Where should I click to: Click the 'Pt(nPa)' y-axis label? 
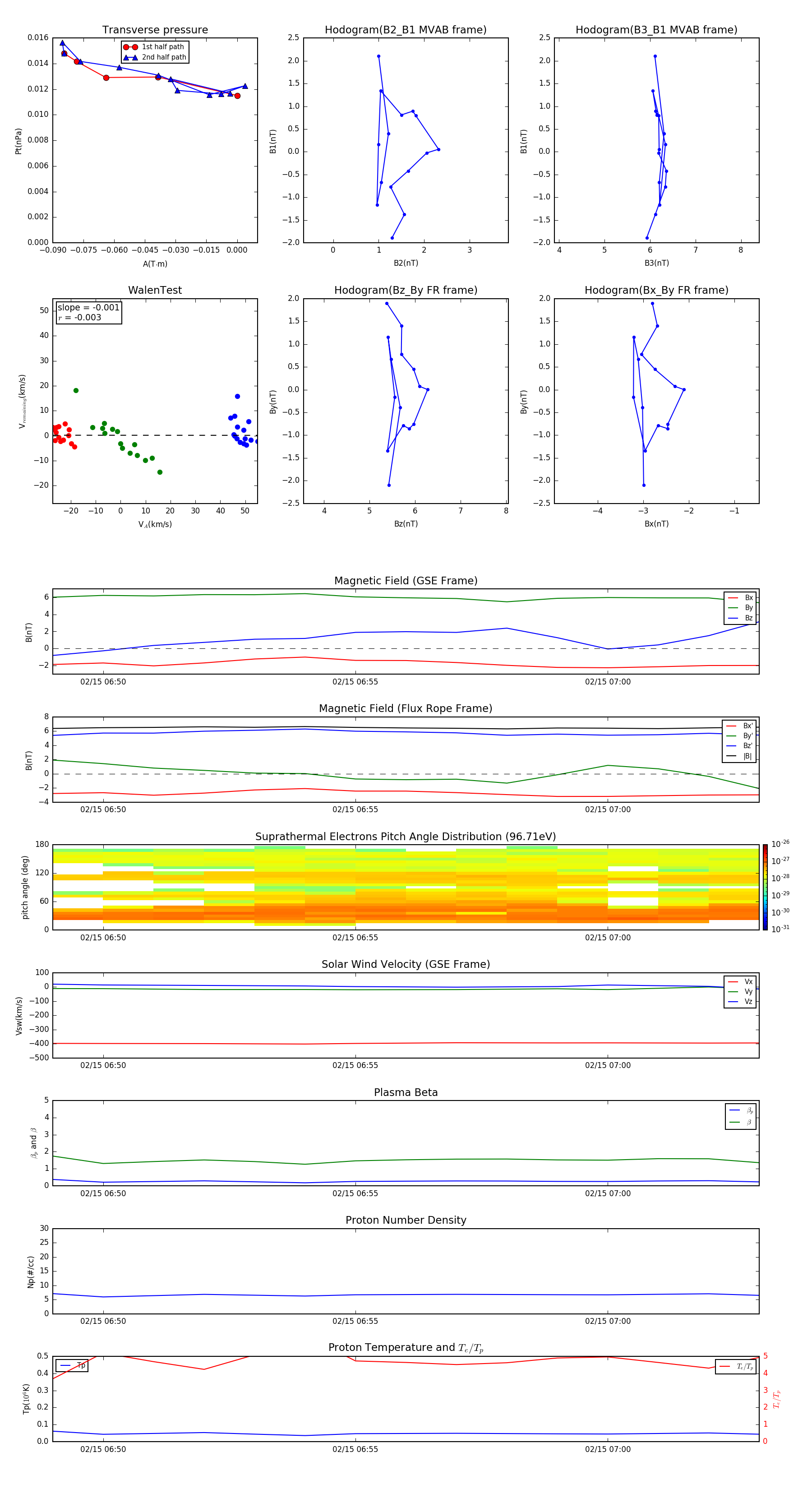(18, 140)
